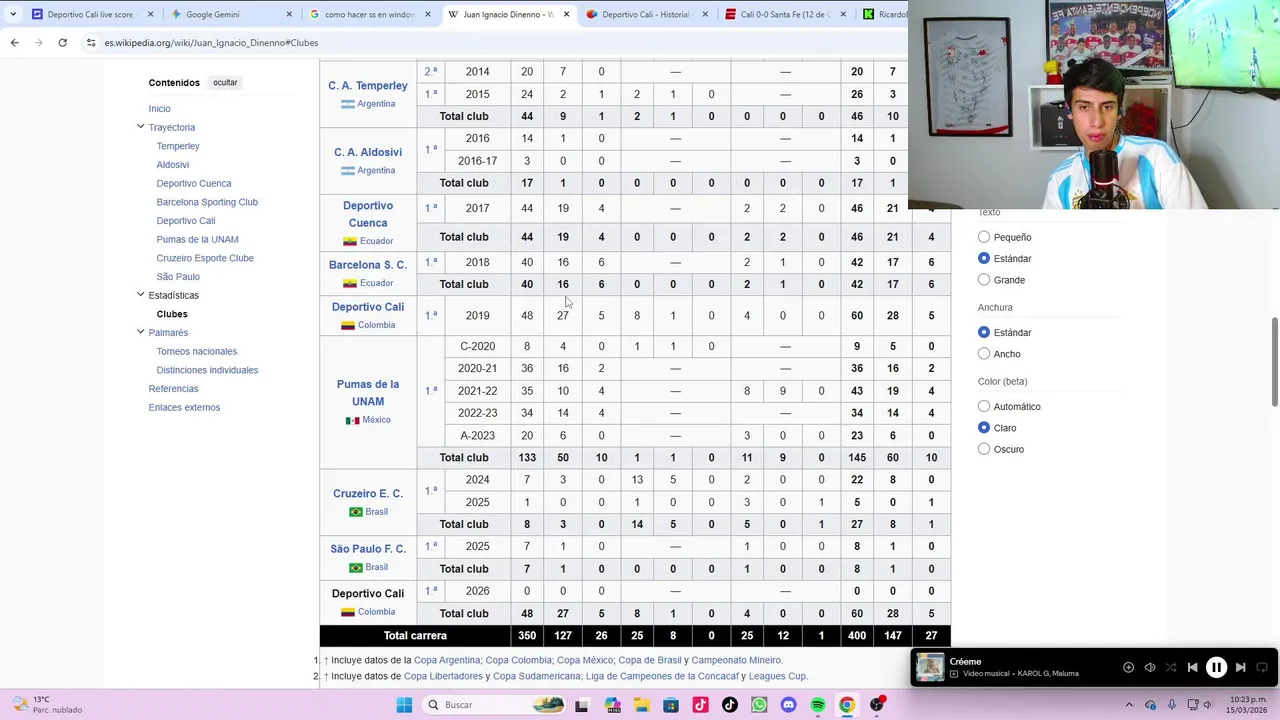Click the forward navigation arrow

[x=38, y=42]
